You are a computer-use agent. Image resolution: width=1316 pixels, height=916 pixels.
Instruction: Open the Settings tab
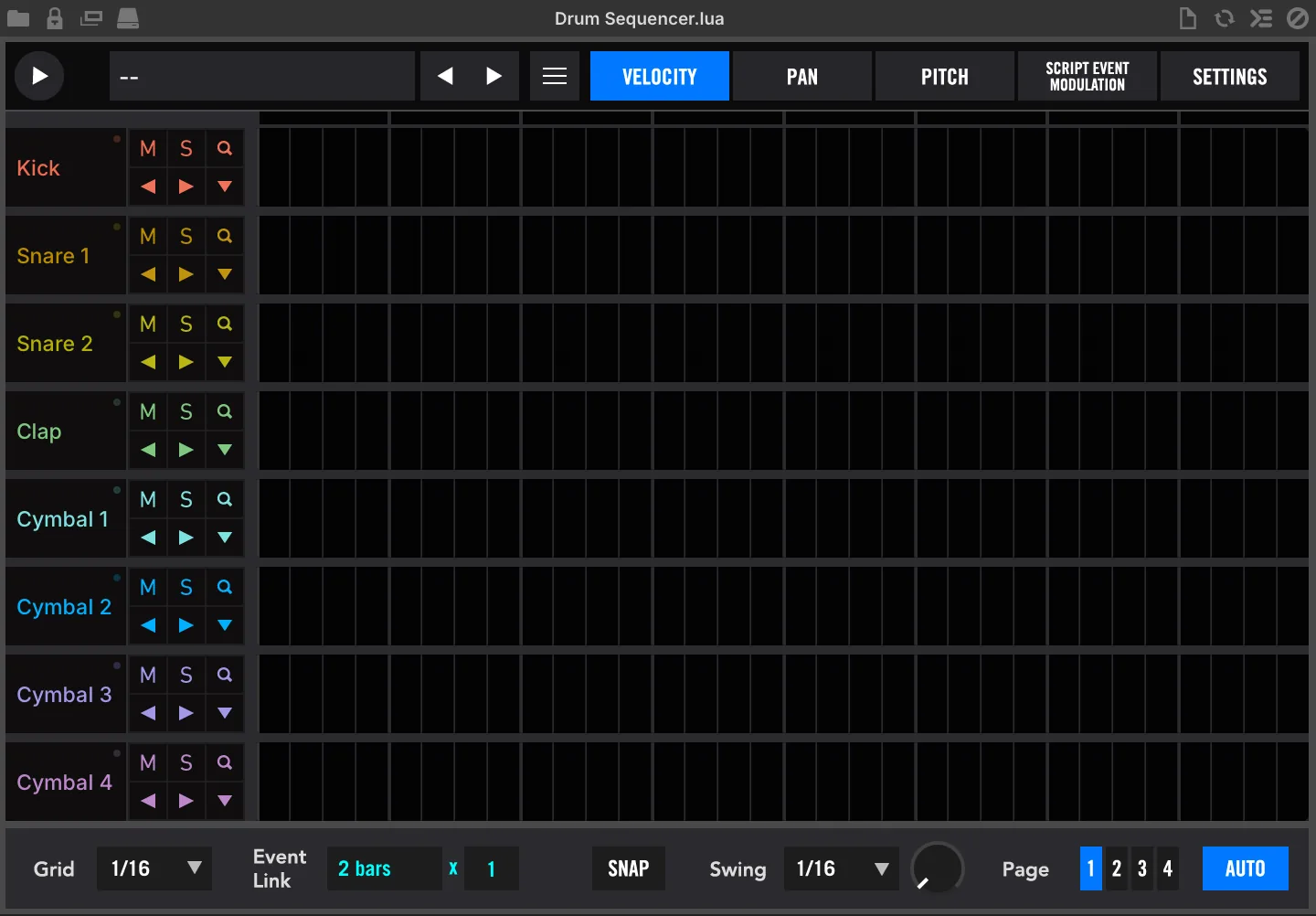[x=1230, y=76]
